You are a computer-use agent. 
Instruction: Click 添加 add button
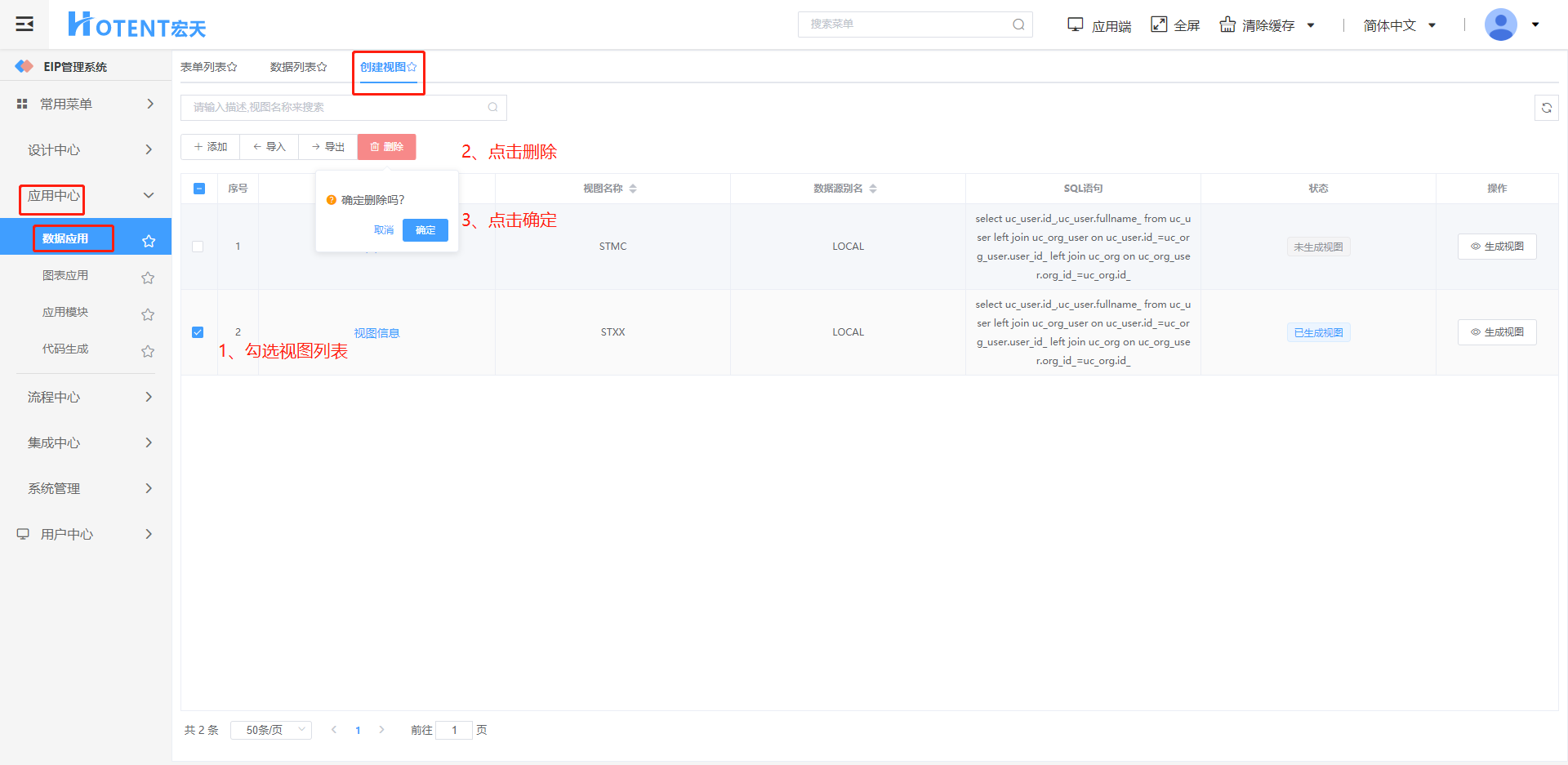(x=210, y=147)
